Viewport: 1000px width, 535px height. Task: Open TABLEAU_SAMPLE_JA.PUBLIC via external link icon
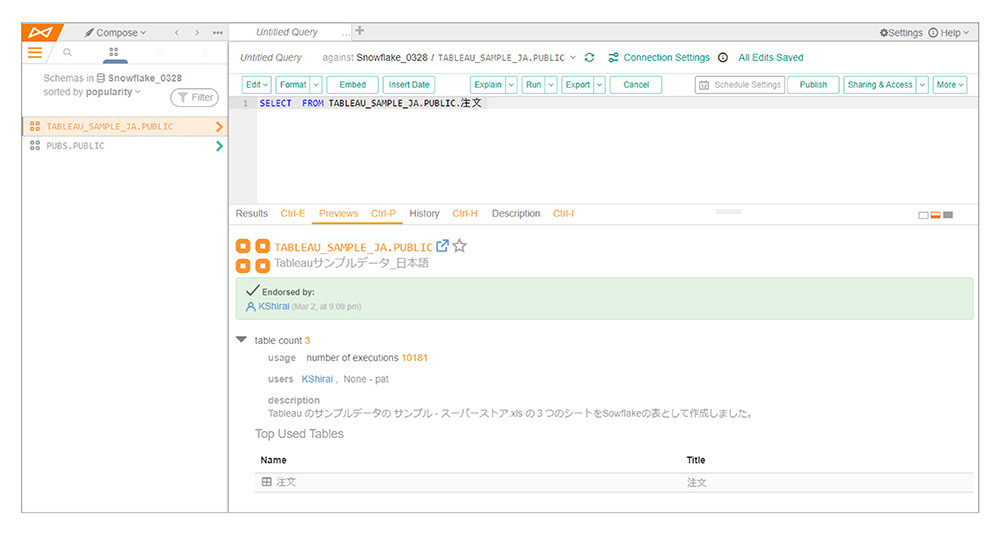coord(442,246)
